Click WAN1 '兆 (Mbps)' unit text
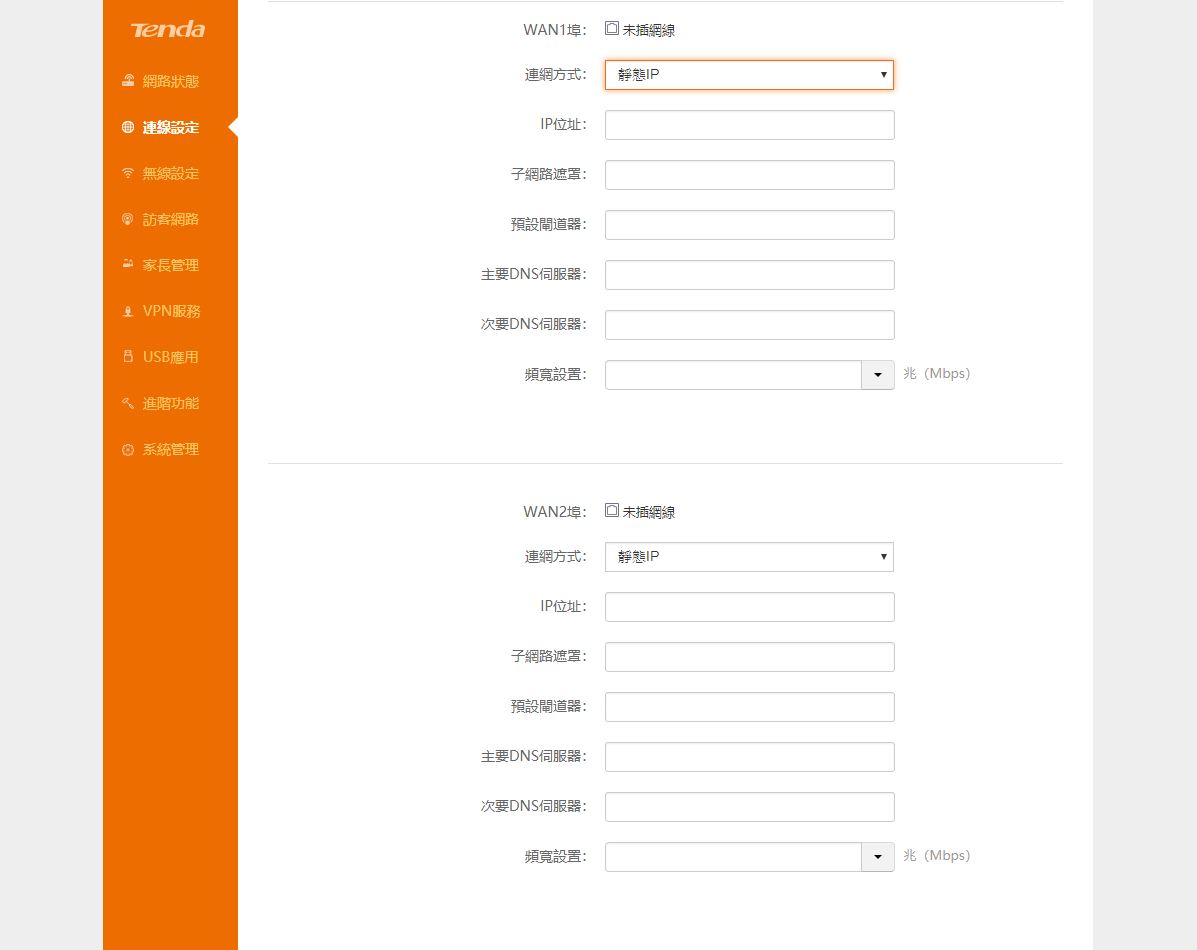 (x=937, y=373)
